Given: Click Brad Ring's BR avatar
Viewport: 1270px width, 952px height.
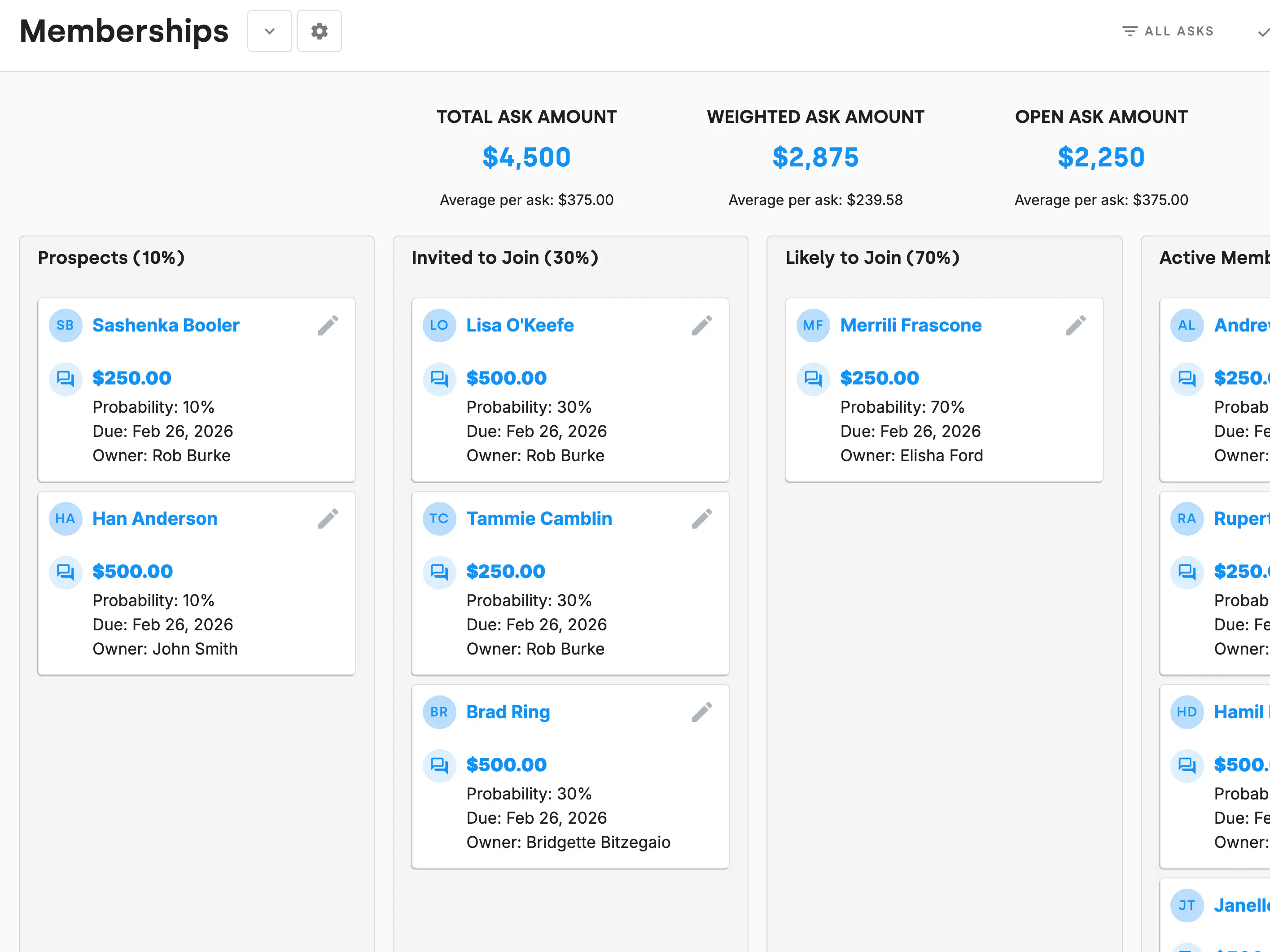Looking at the screenshot, I should pyautogui.click(x=439, y=712).
